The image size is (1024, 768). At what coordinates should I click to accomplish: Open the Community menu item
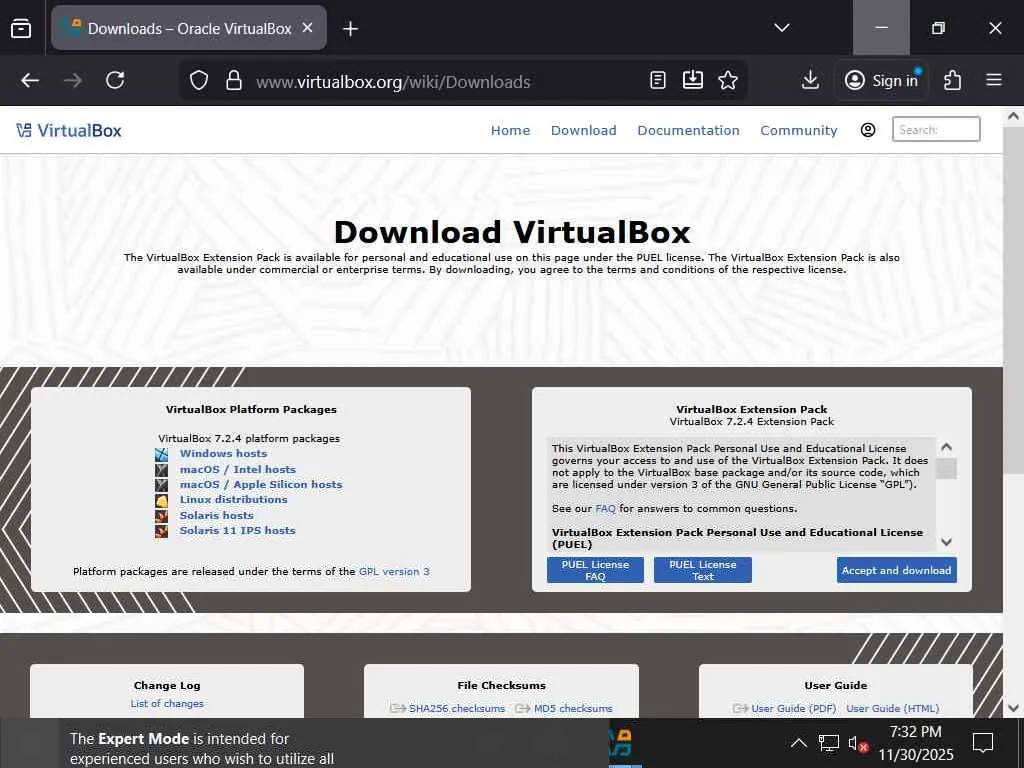pyautogui.click(x=798, y=131)
